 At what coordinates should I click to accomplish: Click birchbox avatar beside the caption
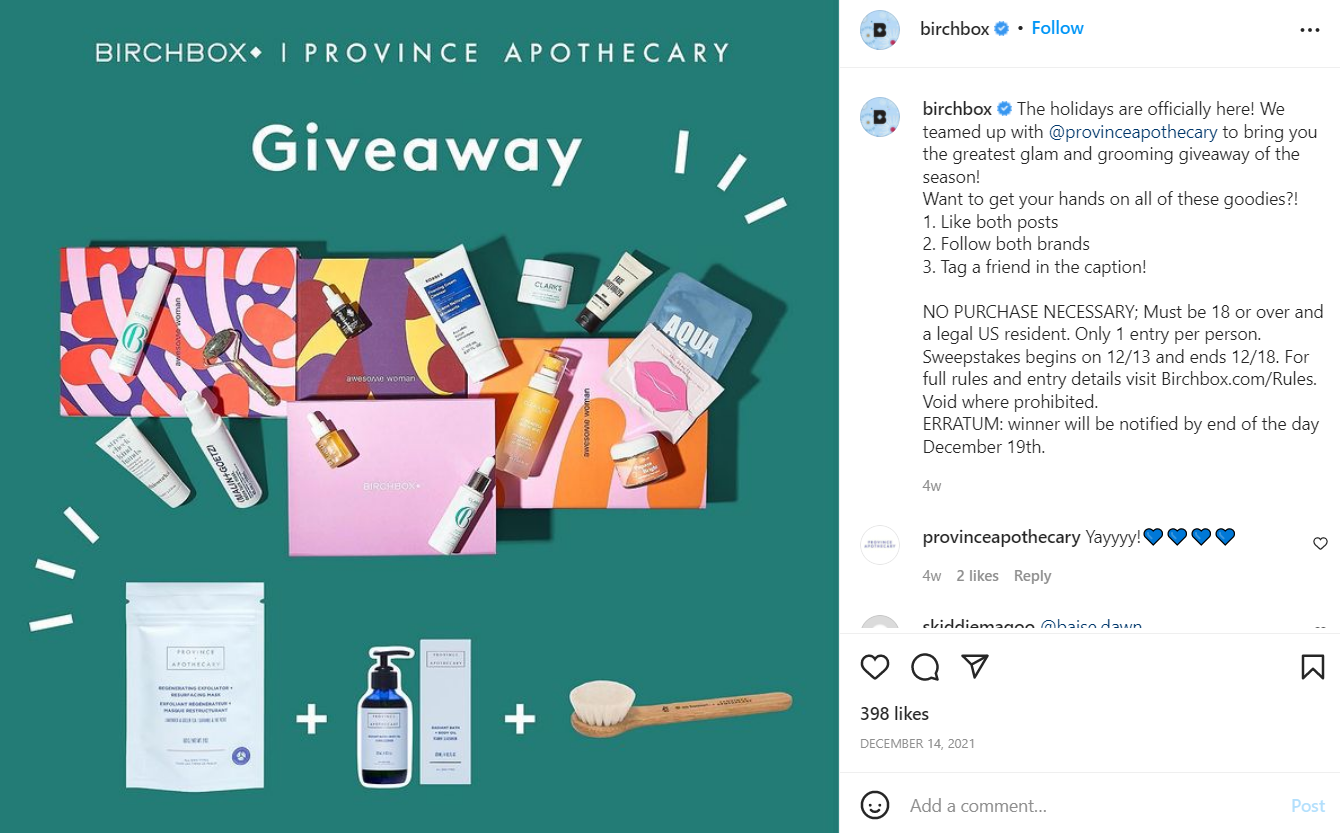click(x=880, y=117)
